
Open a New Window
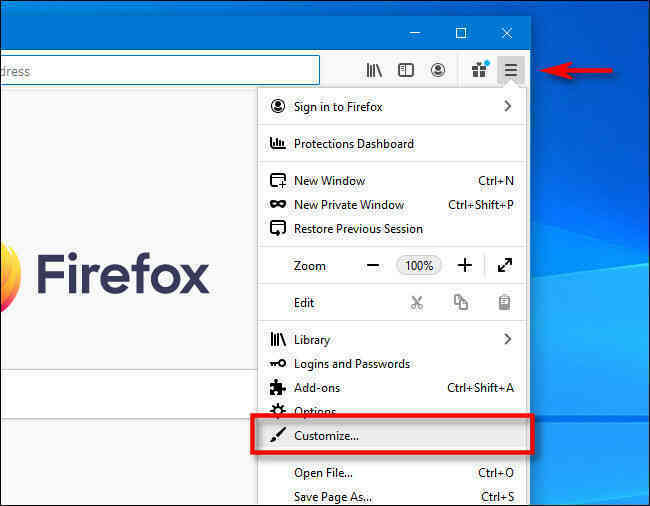click(392, 181)
